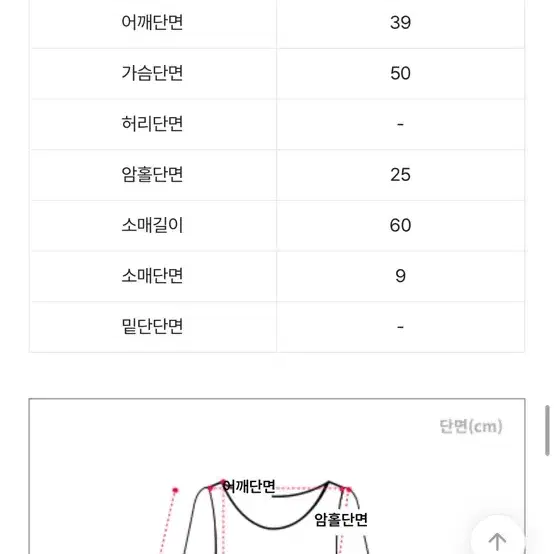Image resolution: width=554 pixels, height=554 pixels.
Task: Click the 단면(cm) unit label
Action: [x=471, y=426]
